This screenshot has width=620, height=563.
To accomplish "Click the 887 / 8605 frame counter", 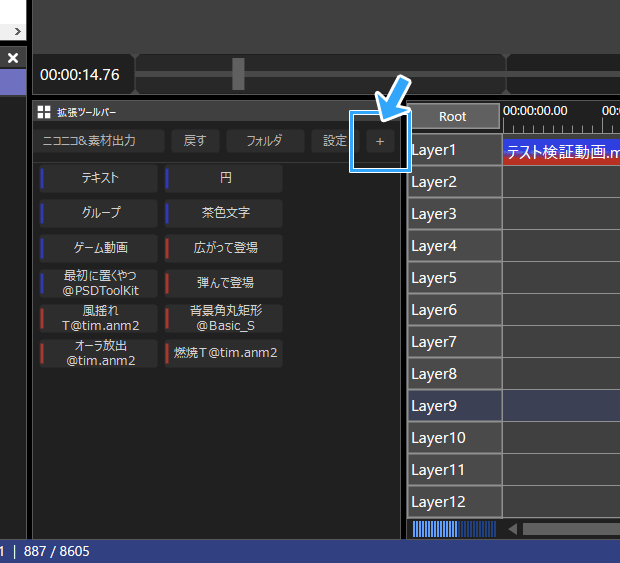I will tap(57, 551).
